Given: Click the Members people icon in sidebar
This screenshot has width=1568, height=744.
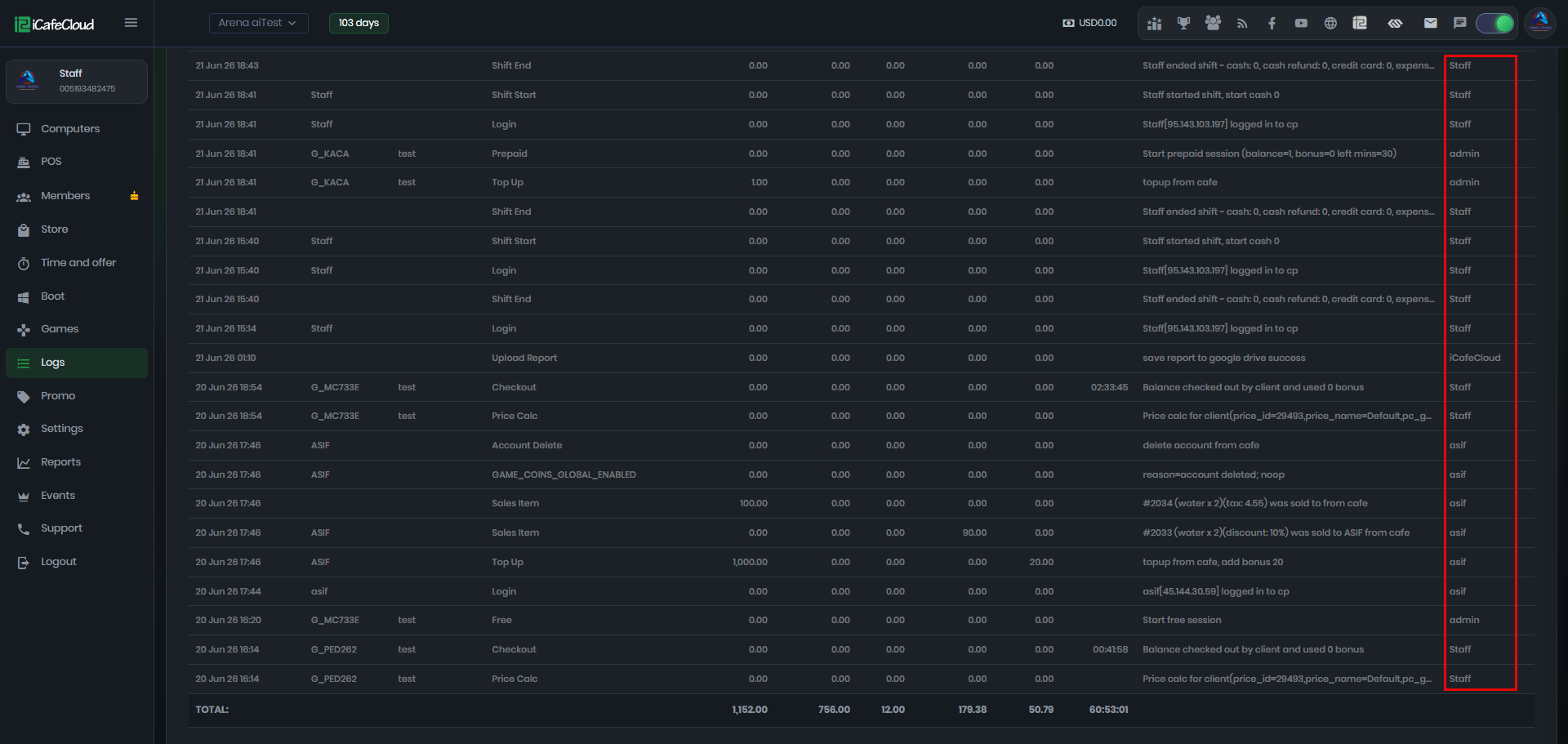Looking at the screenshot, I should click(x=24, y=196).
